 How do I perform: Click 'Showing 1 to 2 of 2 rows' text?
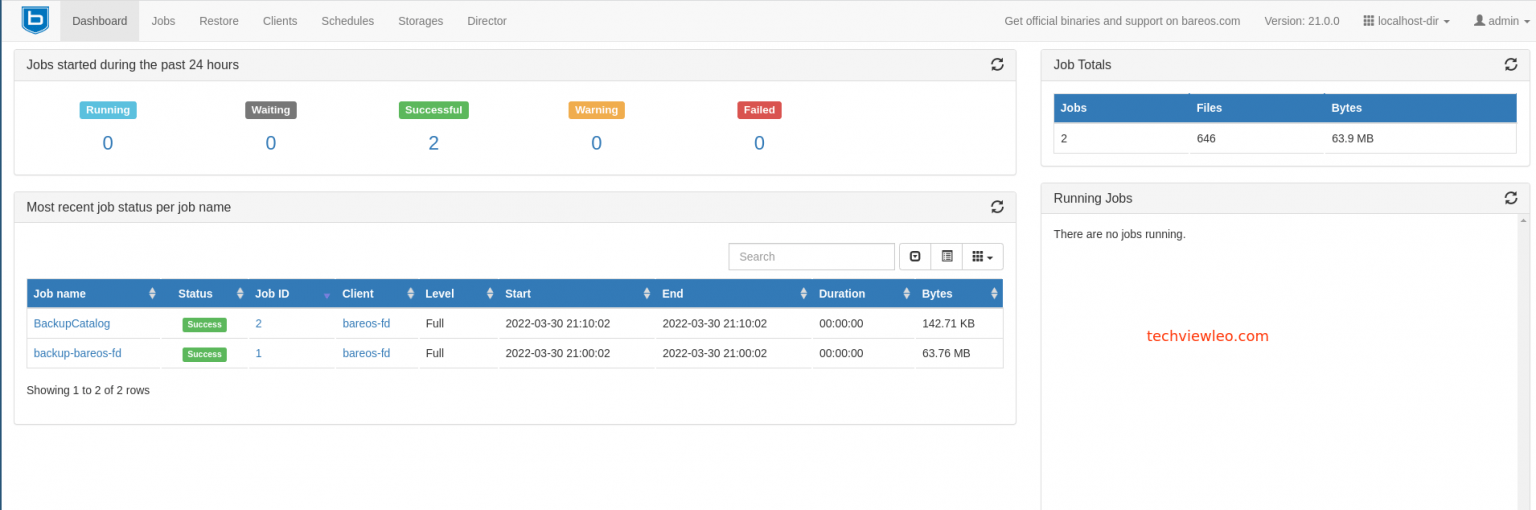pyautogui.click(x=88, y=390)
